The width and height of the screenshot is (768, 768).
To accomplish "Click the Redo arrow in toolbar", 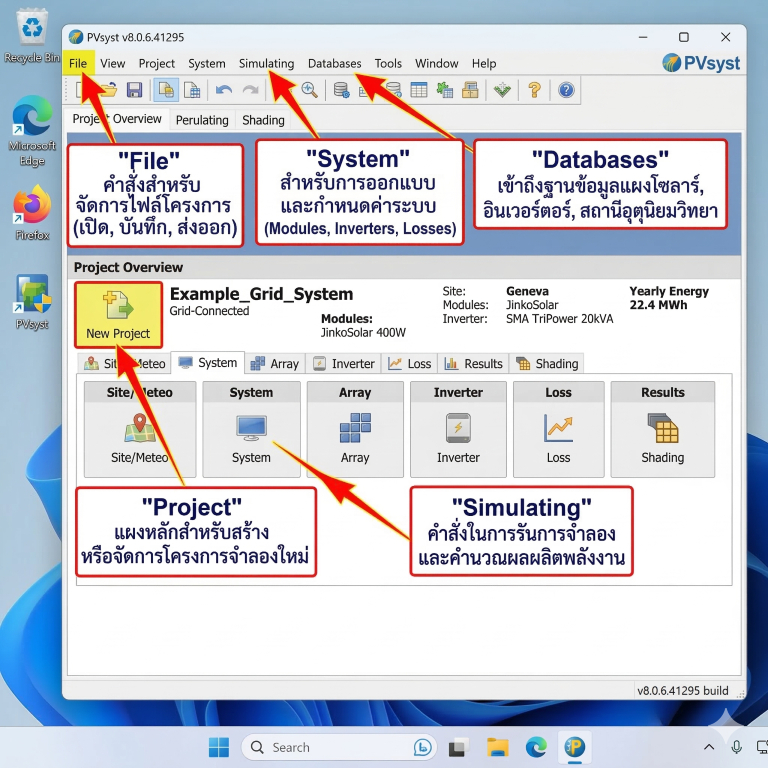I will point(250,90).
